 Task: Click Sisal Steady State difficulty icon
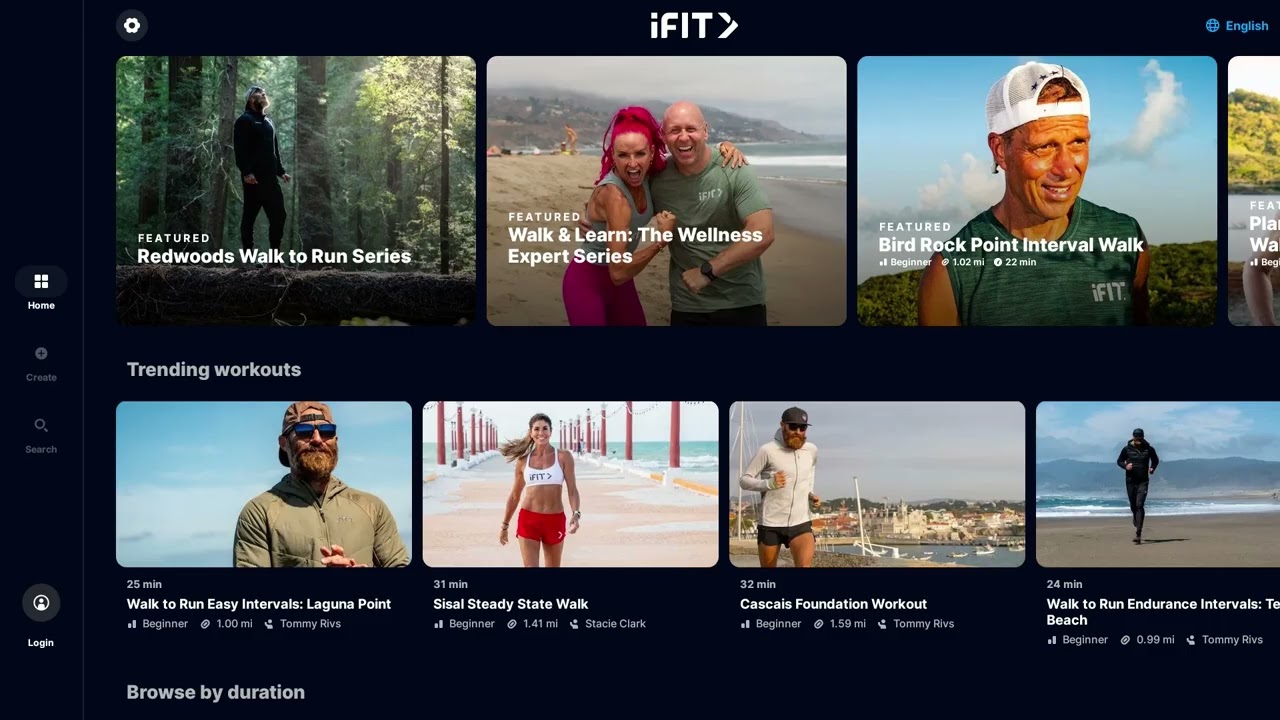point(438,624)
